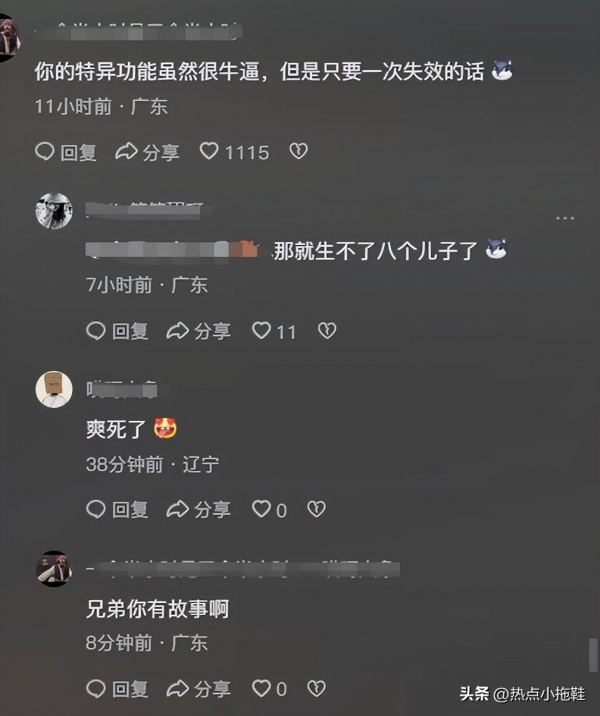Reply to the 爽死了 comment

(x=117, y=509)
